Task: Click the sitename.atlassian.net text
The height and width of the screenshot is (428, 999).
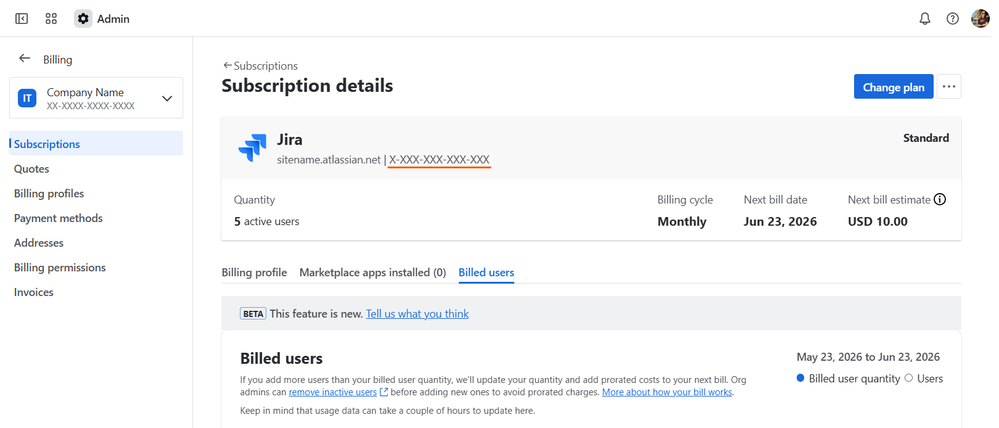Action: pyautogui.click(x=329, y=160)
